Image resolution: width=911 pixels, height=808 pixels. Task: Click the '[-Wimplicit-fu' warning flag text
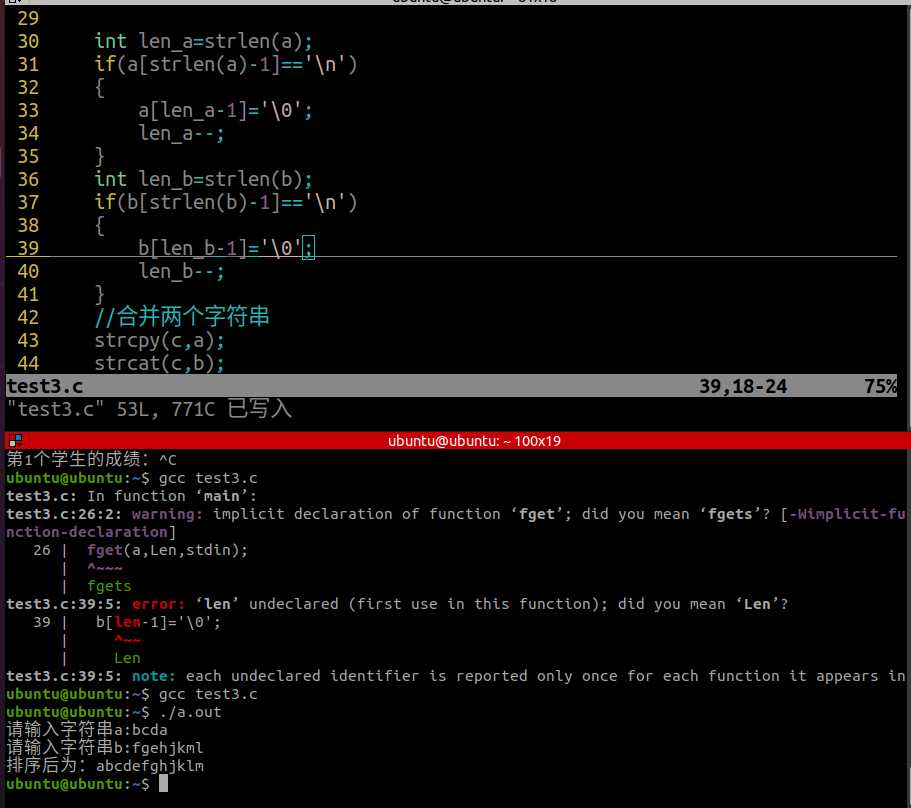click(843, 514)
